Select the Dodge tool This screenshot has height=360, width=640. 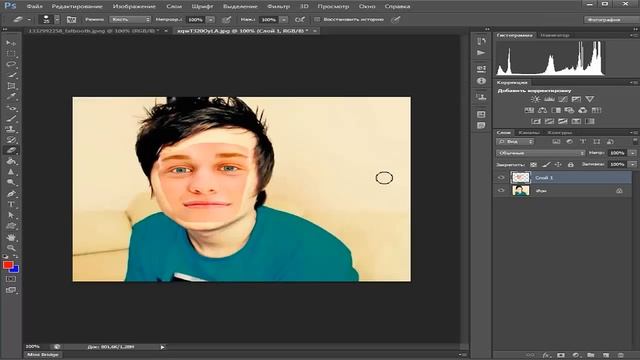(x=11, y=182)
